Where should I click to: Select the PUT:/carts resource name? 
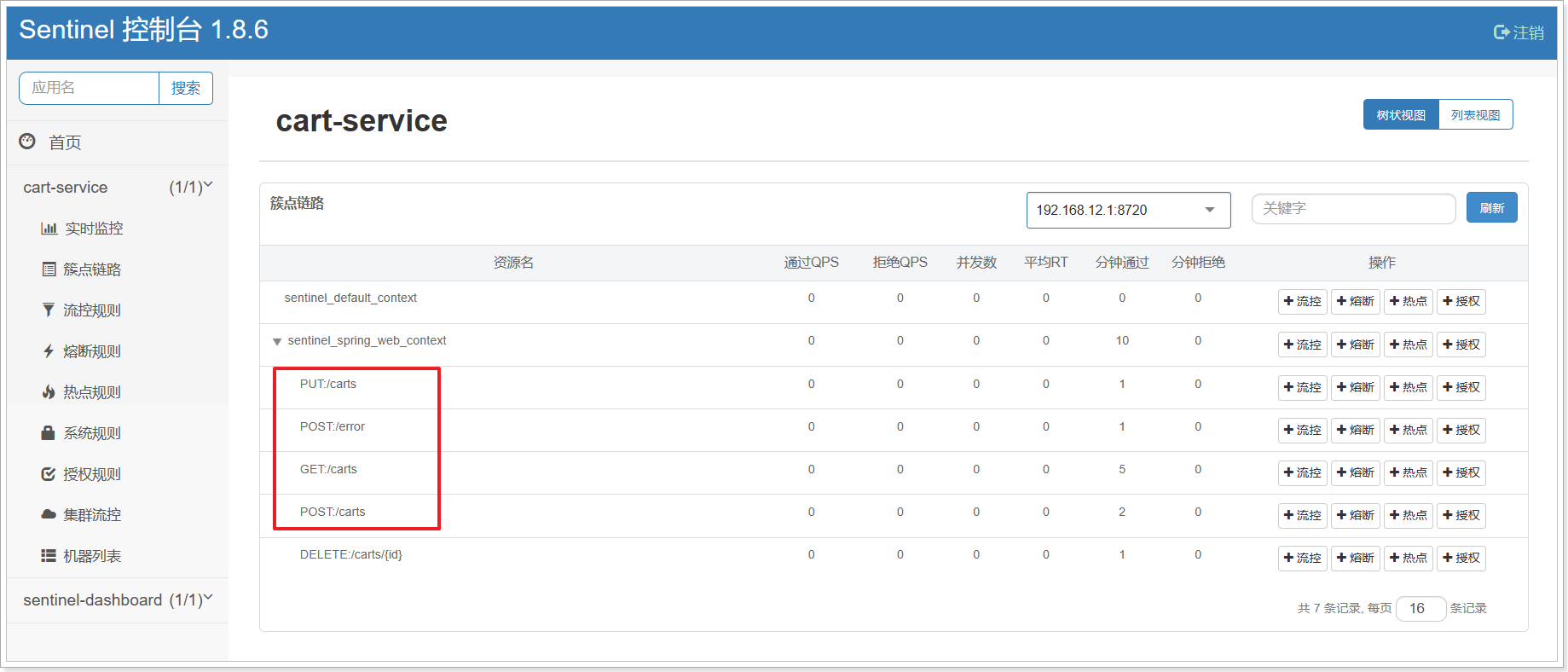click(328, 384)
